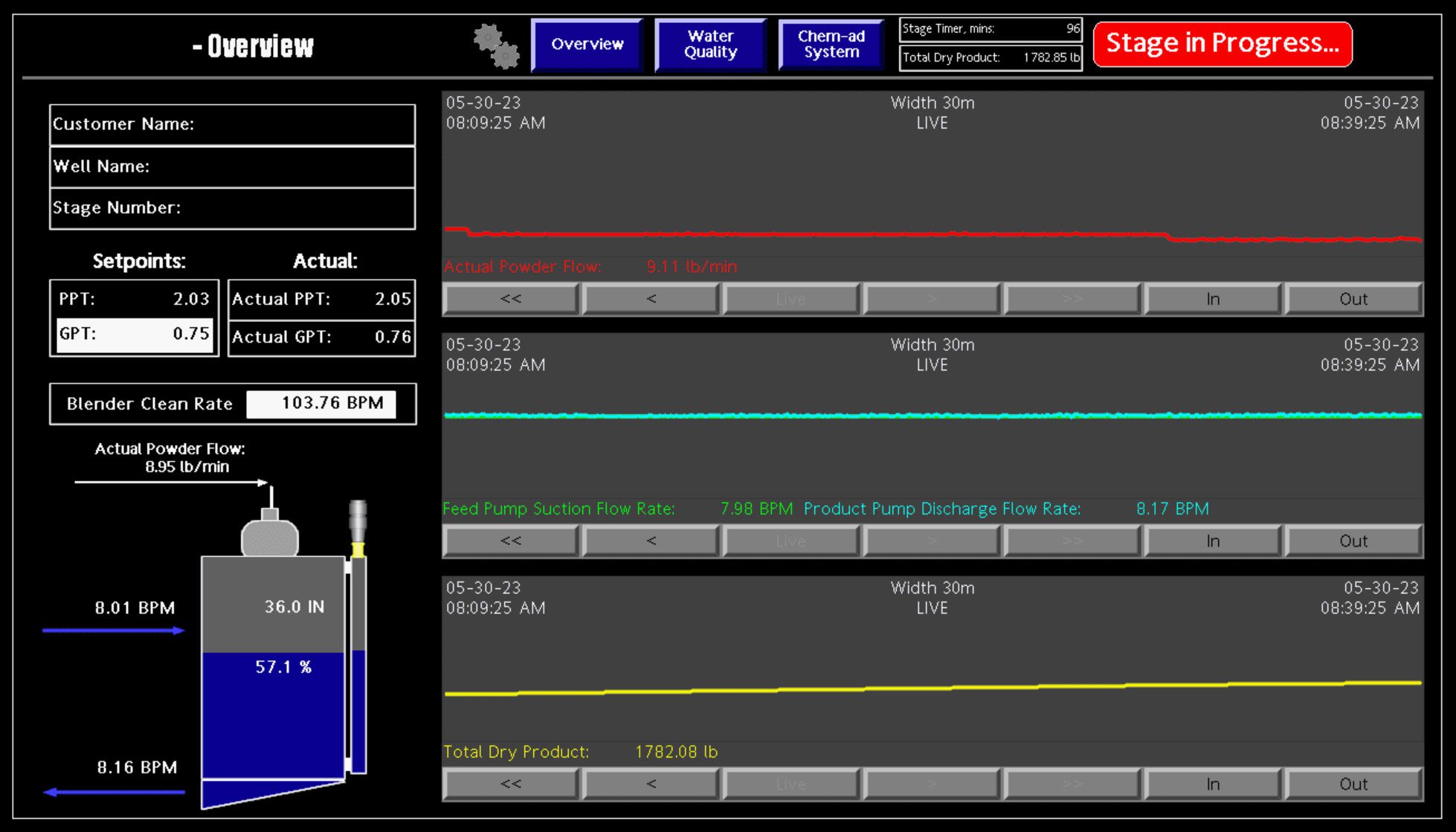The height and width of the screenshot is (832, 1456).
Task: Zoom Out on pump flow rate chart
Action: pos(1353,541)
